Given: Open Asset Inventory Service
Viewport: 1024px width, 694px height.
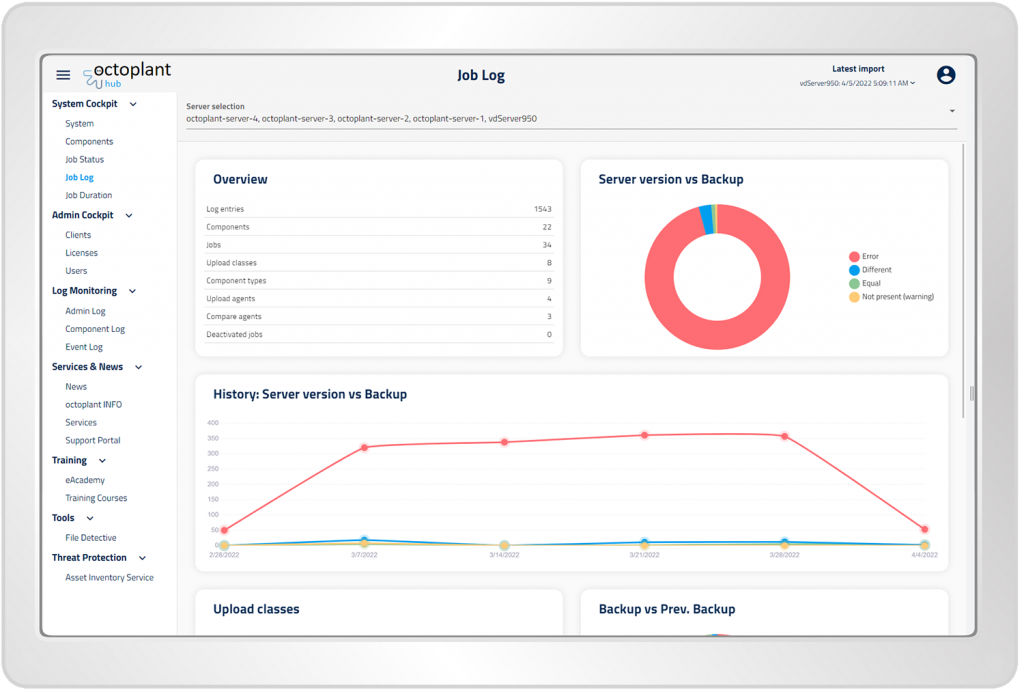Looking at the screenshot, I should [x=110, y=577].
